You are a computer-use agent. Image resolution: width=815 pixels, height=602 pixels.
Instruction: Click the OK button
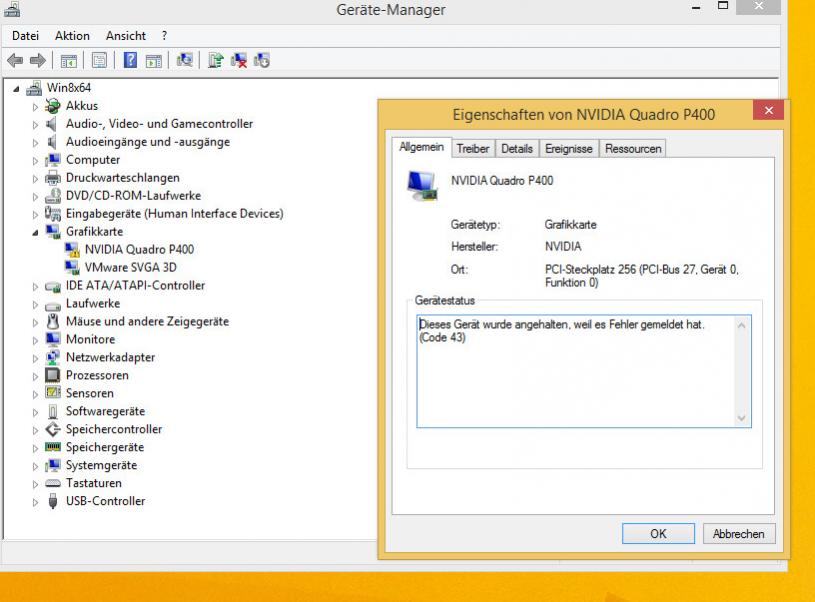(x=658, y=533)
